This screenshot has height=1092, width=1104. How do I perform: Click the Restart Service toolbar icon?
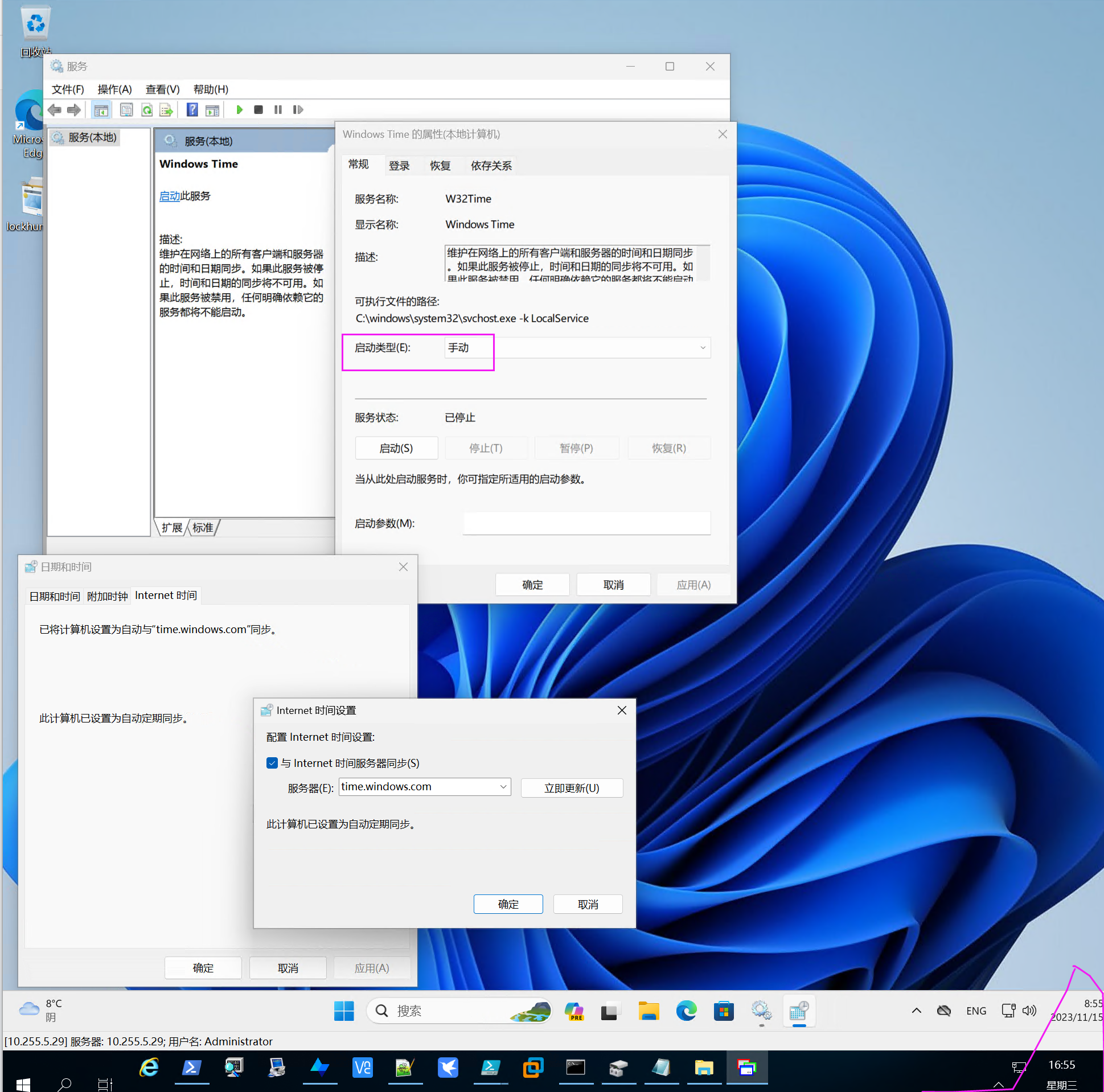[x=298, y=110]
